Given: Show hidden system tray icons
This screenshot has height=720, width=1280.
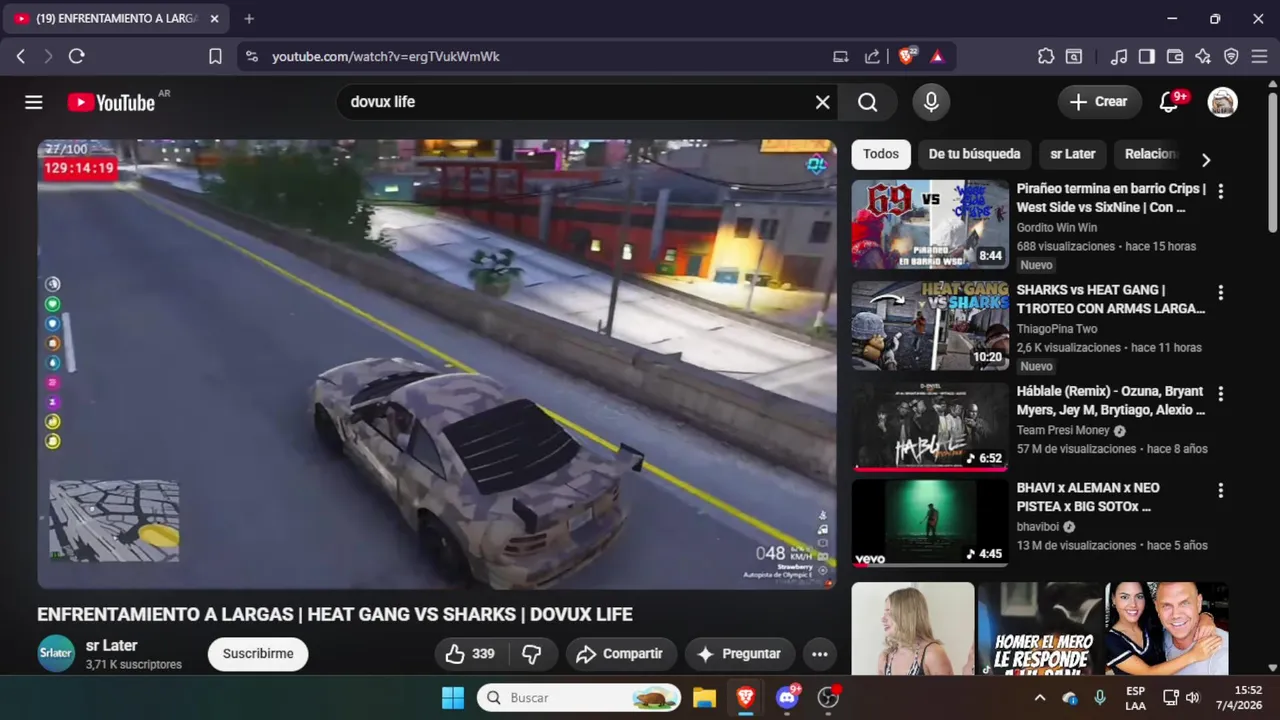Looking at the screenshot, I should tap(1040, 698).
